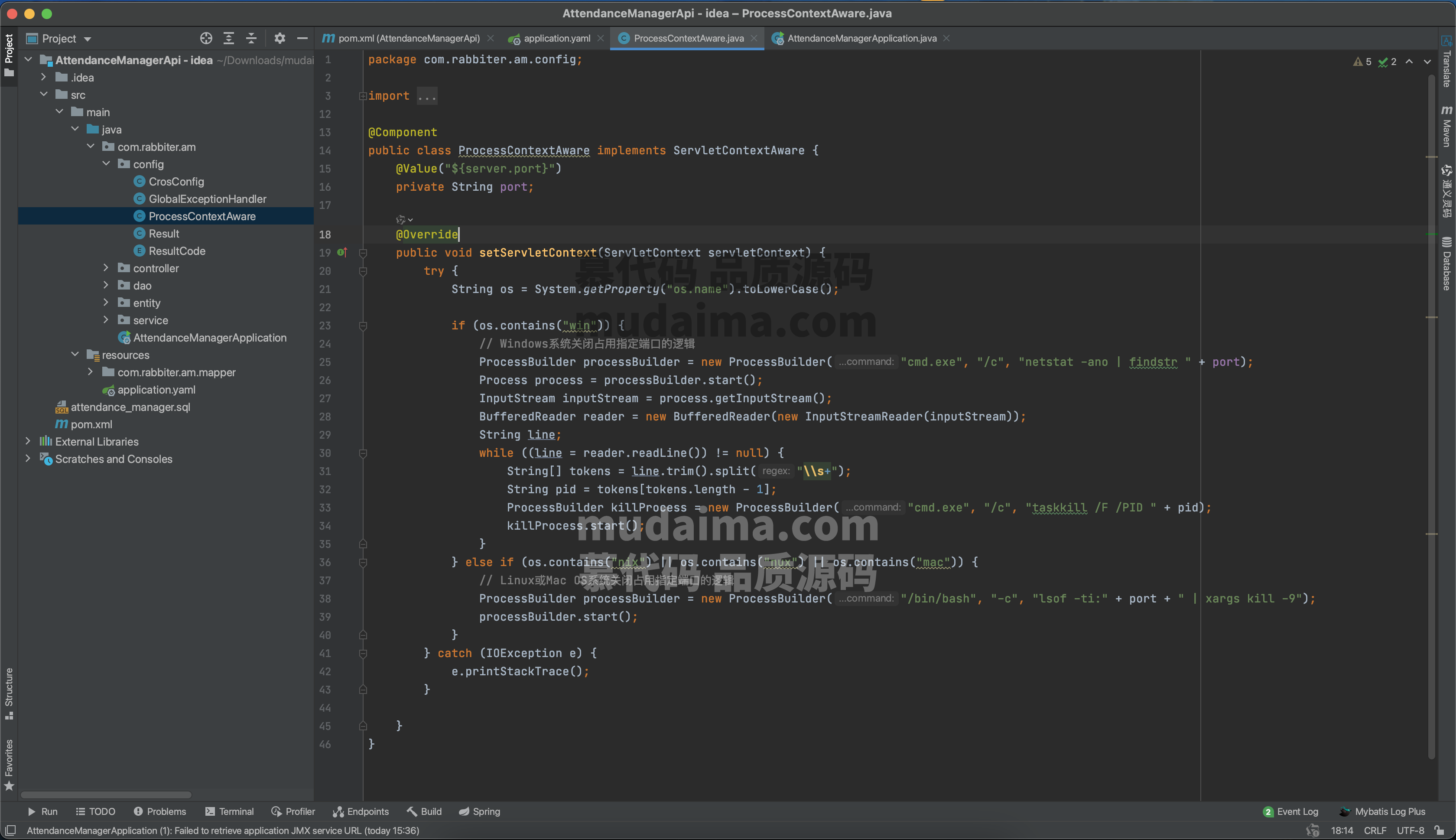The image size is (1456, 840).
Task: Open the Database tool window sidebar
Action: point(1447,264)
